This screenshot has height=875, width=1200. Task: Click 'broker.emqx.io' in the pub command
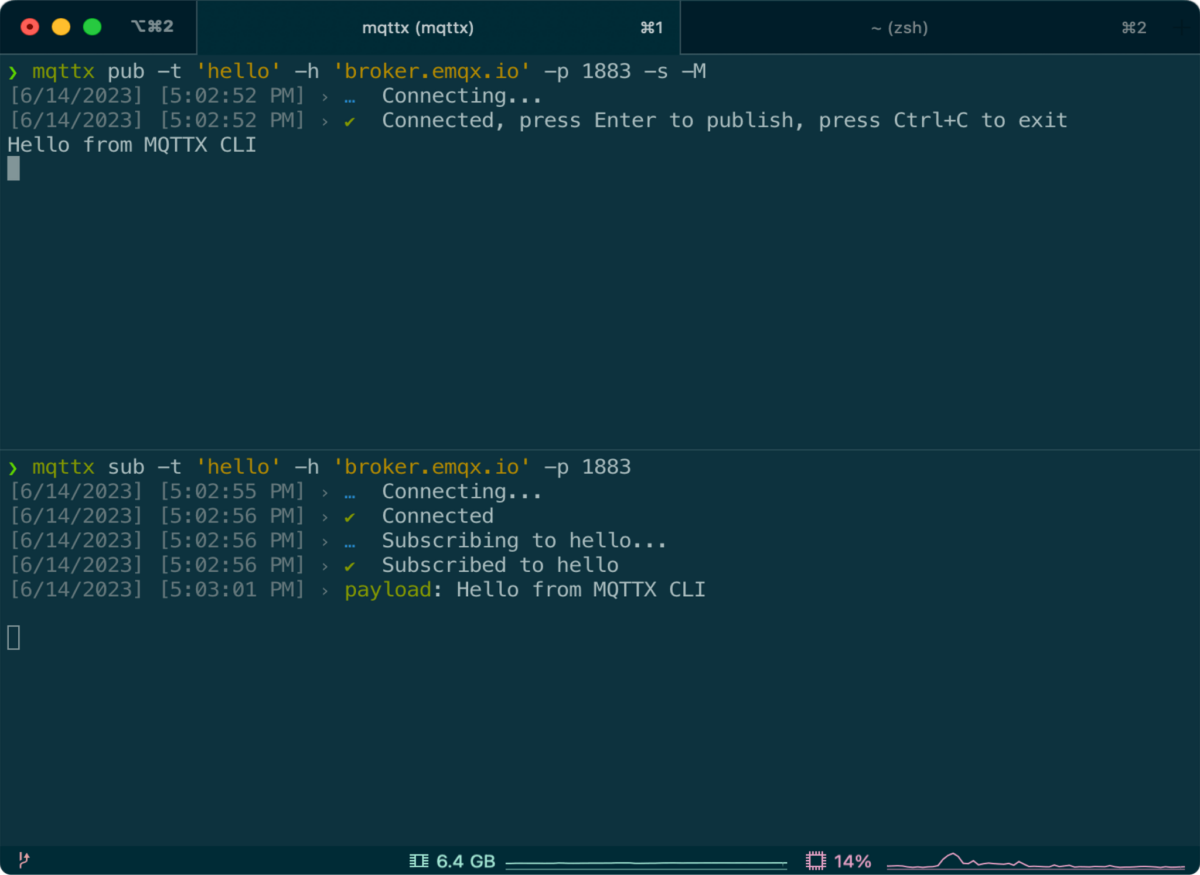click(431, 71)
